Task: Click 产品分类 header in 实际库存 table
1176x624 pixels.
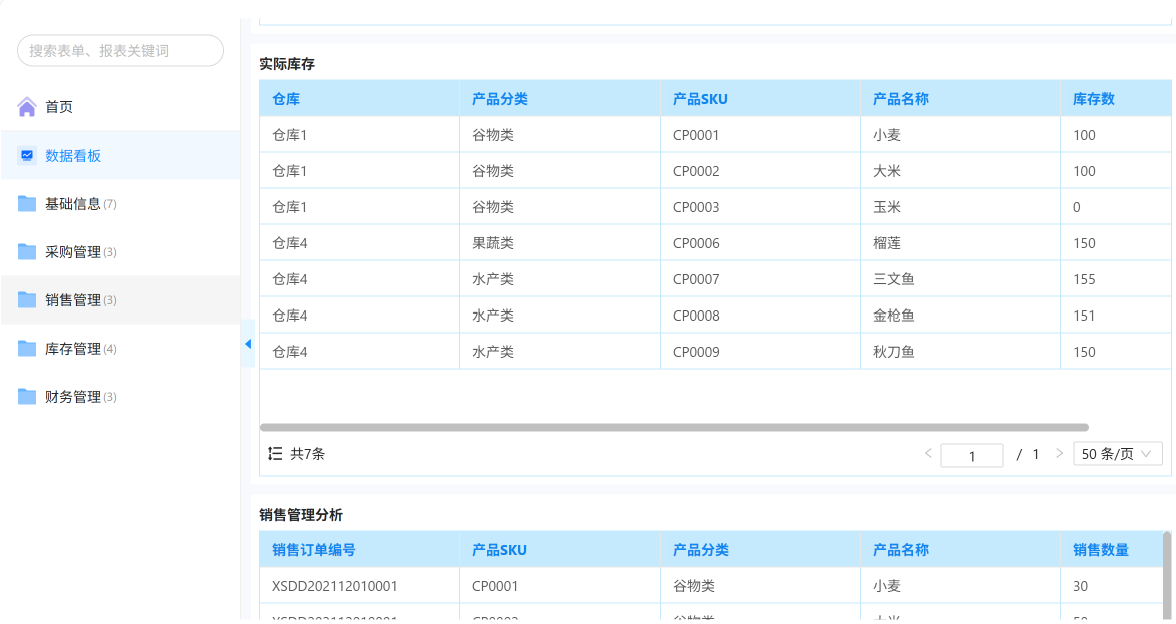Action: [560, 98]
